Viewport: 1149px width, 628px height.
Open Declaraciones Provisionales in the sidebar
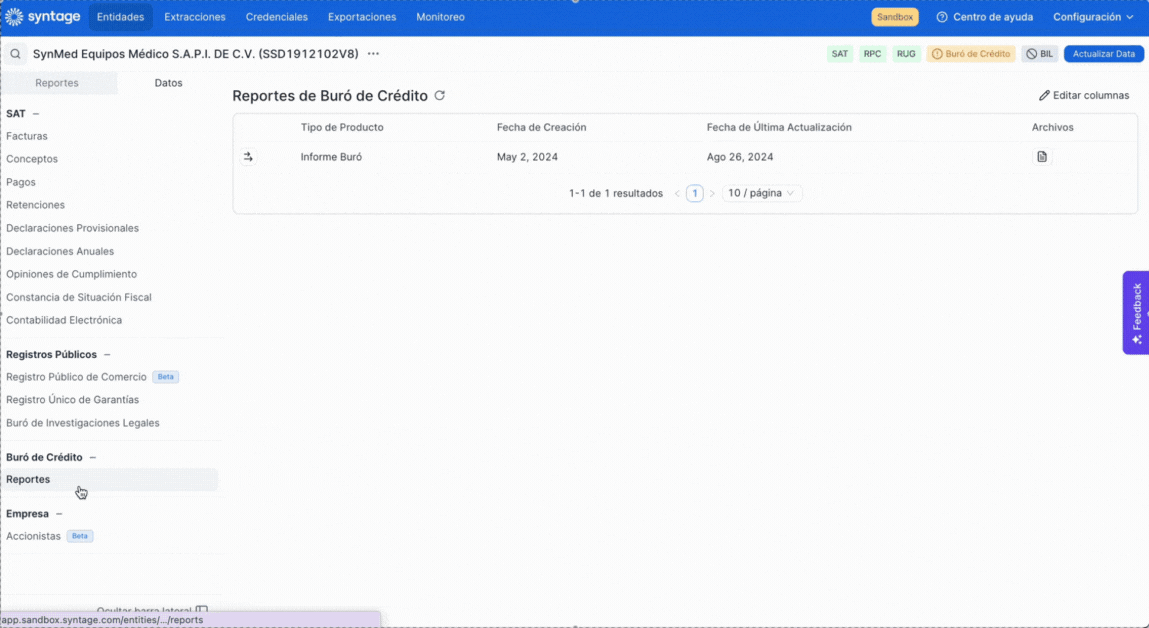tap(73, 229)
